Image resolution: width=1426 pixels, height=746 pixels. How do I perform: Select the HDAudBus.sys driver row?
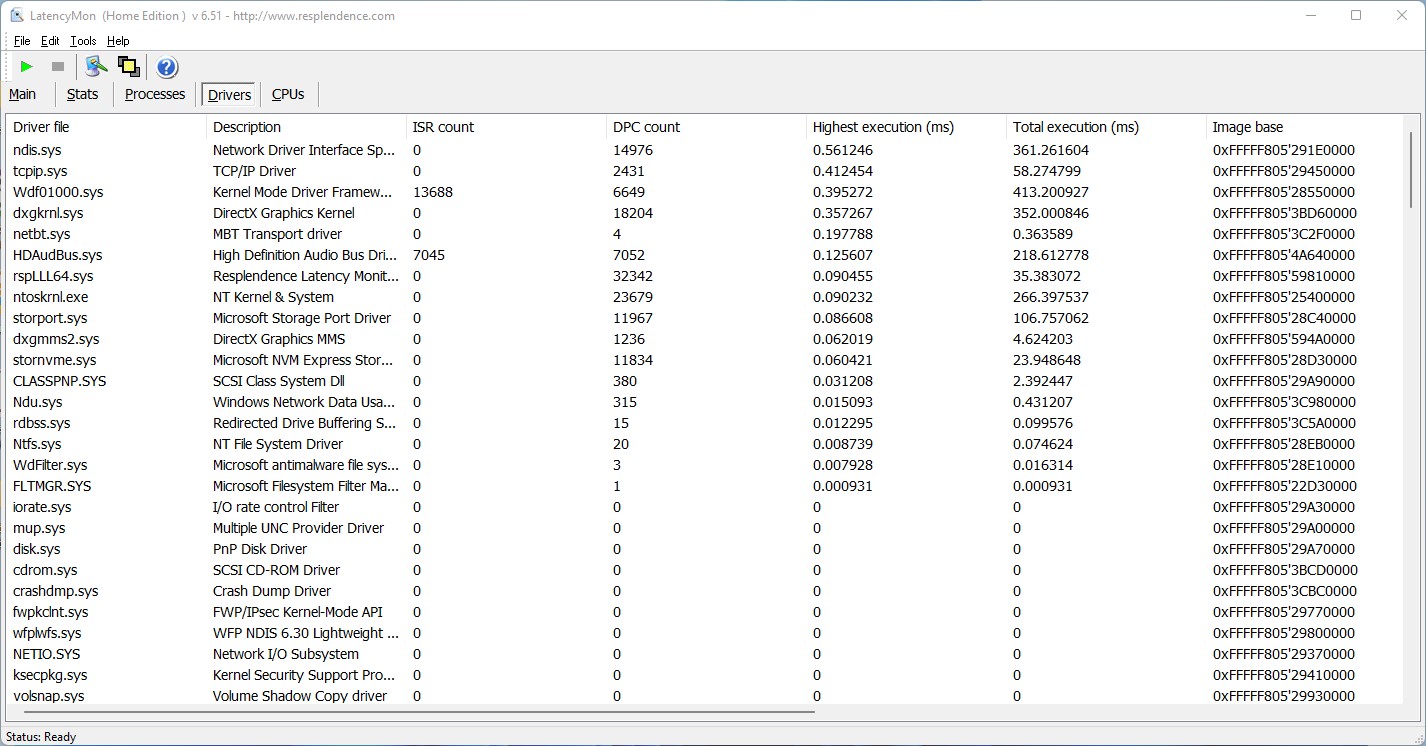click(705, 255)
